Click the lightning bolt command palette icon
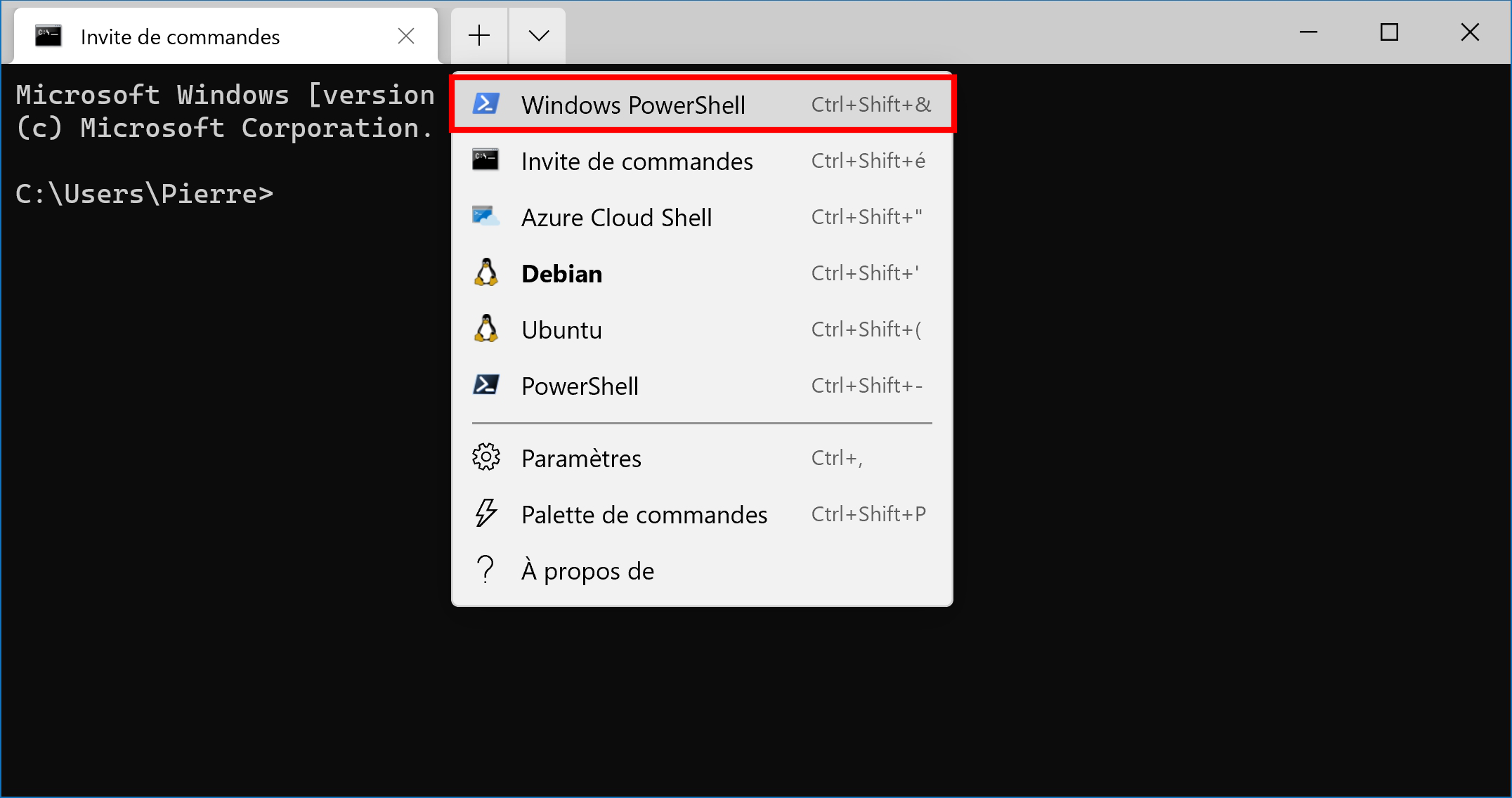 point(485,514)
